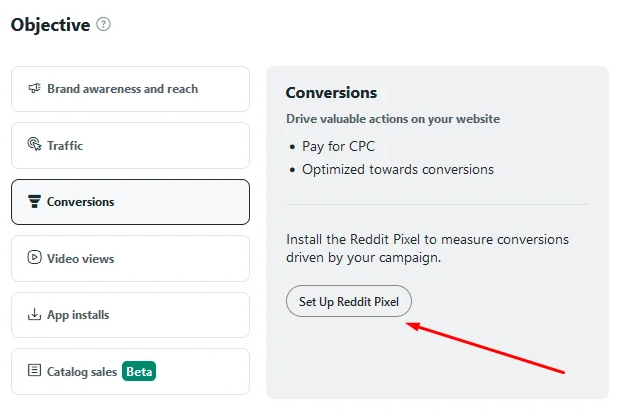Click the funnel icon beside Conversions
This screenshot has height=413, width=617.
point(34,201)
